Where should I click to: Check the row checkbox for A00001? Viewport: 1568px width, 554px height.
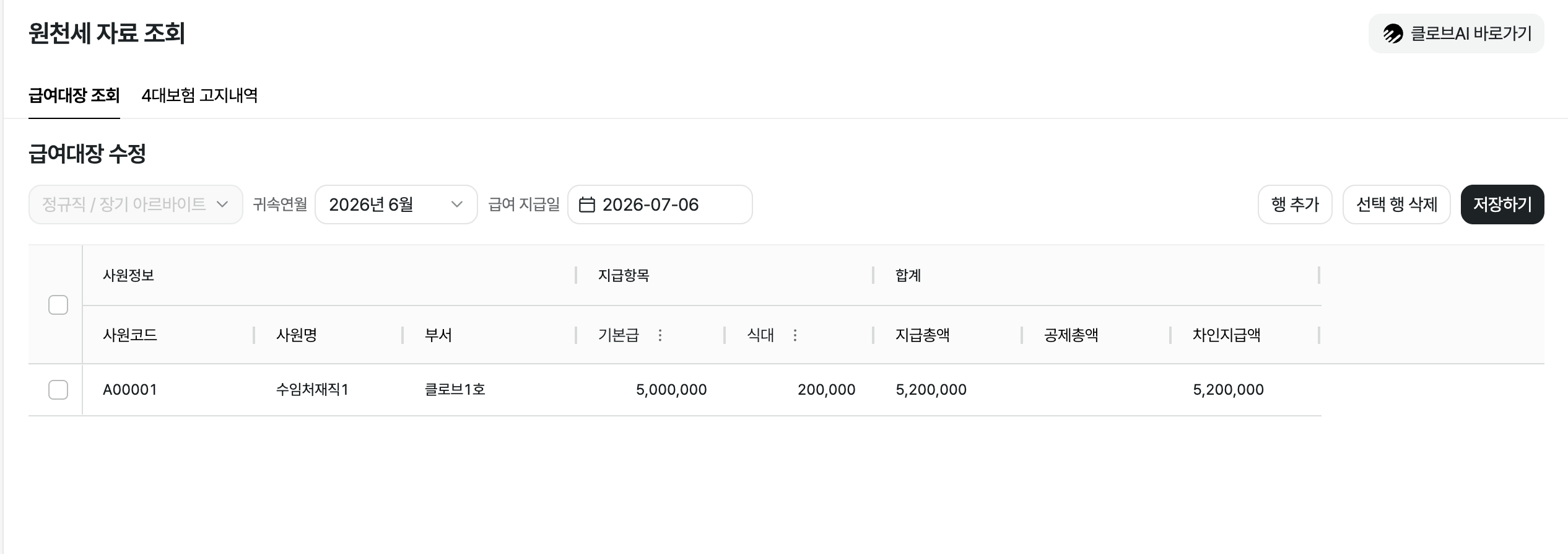[x=58, y=390]
